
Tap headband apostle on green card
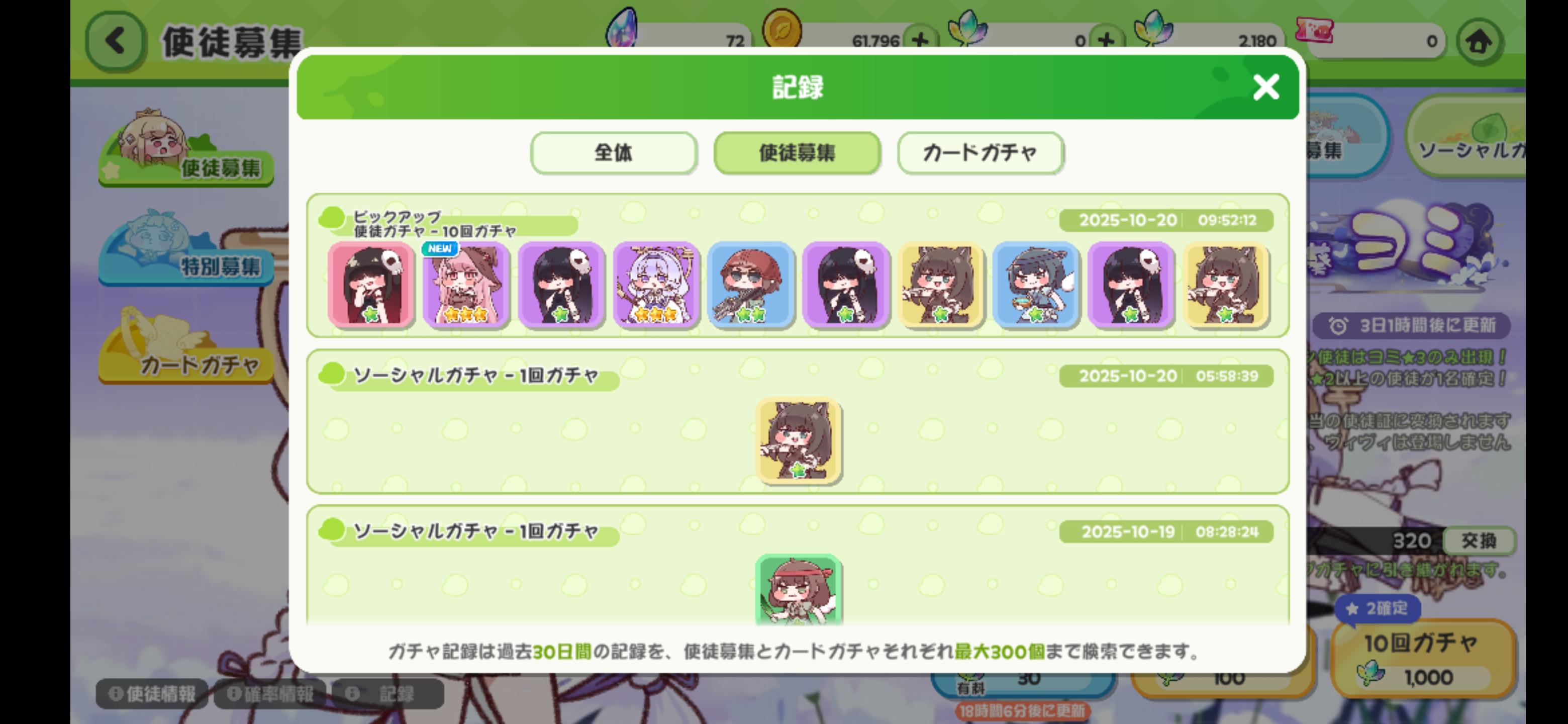click(798, 589)
